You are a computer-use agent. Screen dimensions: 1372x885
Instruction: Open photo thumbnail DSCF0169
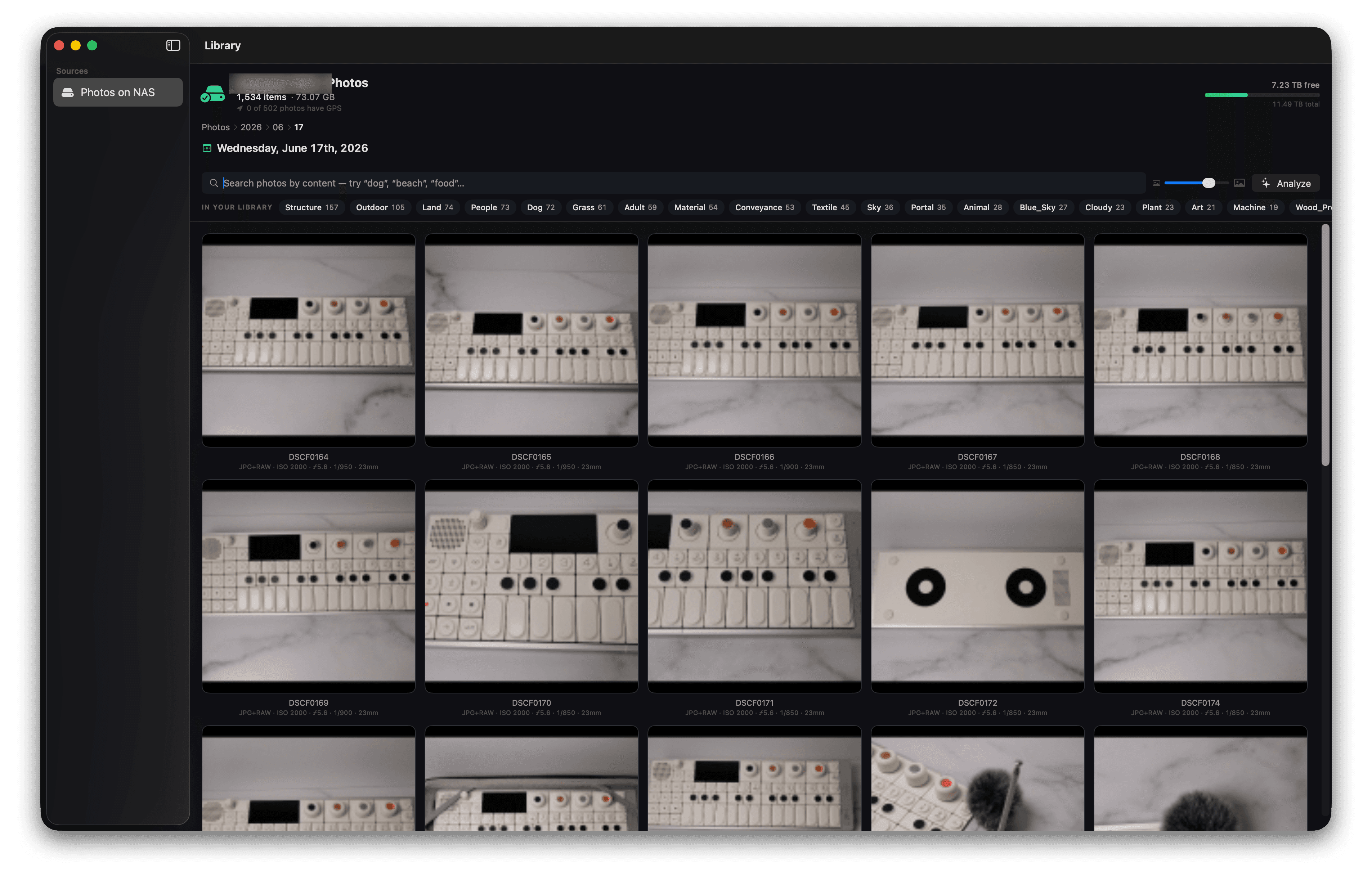[309, 586]
